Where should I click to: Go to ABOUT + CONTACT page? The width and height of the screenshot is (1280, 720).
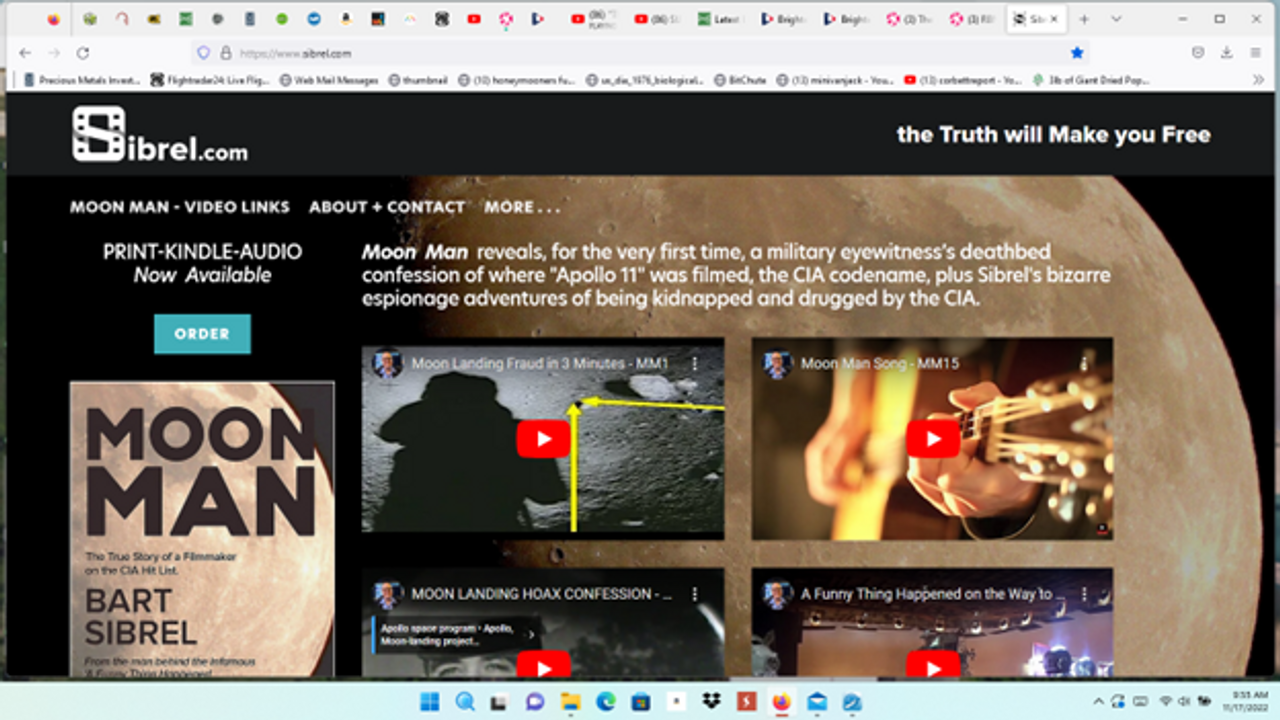[387, 207]
